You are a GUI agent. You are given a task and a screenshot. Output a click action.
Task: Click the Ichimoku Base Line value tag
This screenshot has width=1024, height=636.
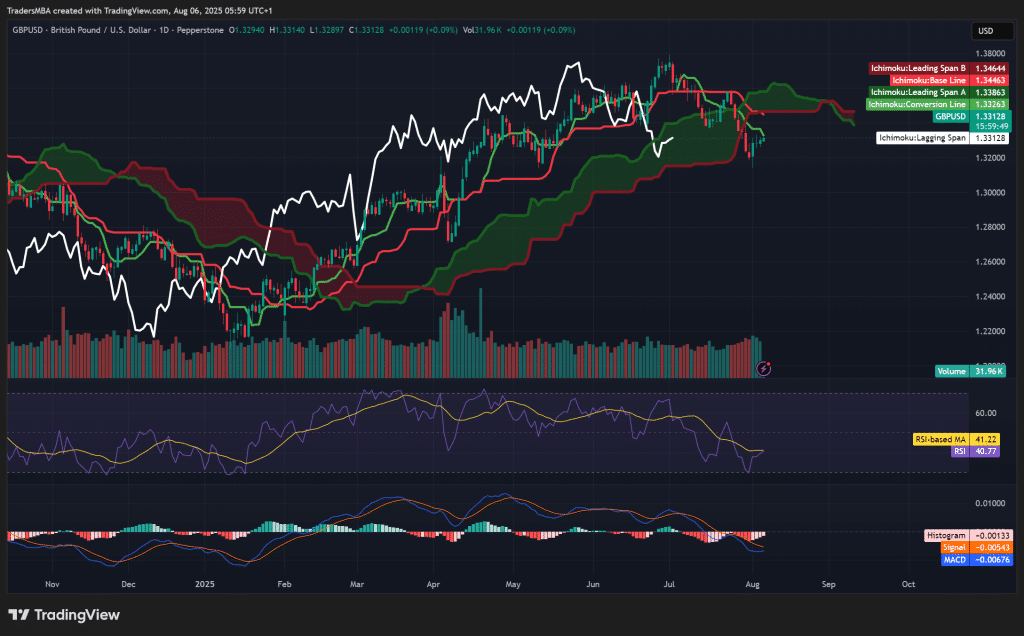click(991, 79)
